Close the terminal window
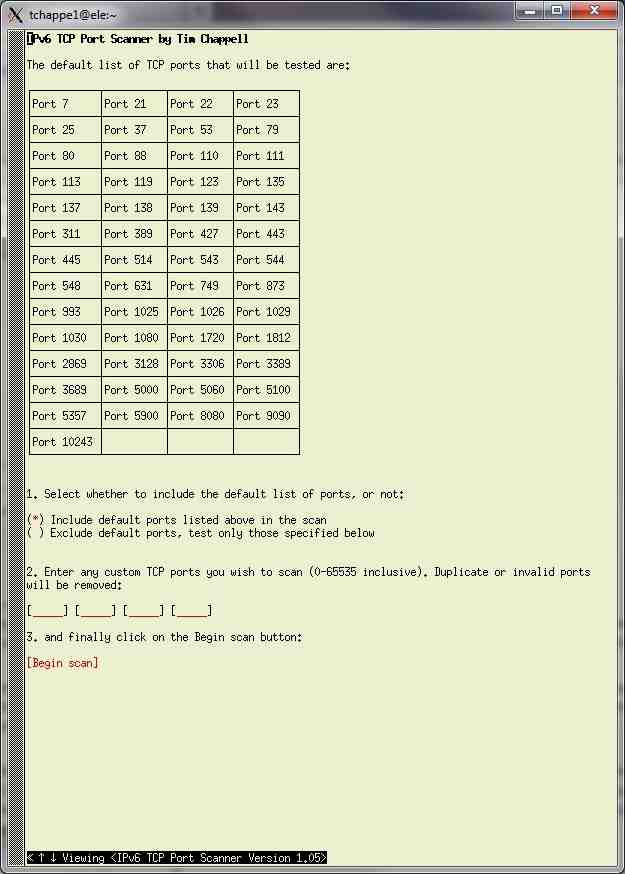Screen dimensions: 625x874 (x=595, y=10)
